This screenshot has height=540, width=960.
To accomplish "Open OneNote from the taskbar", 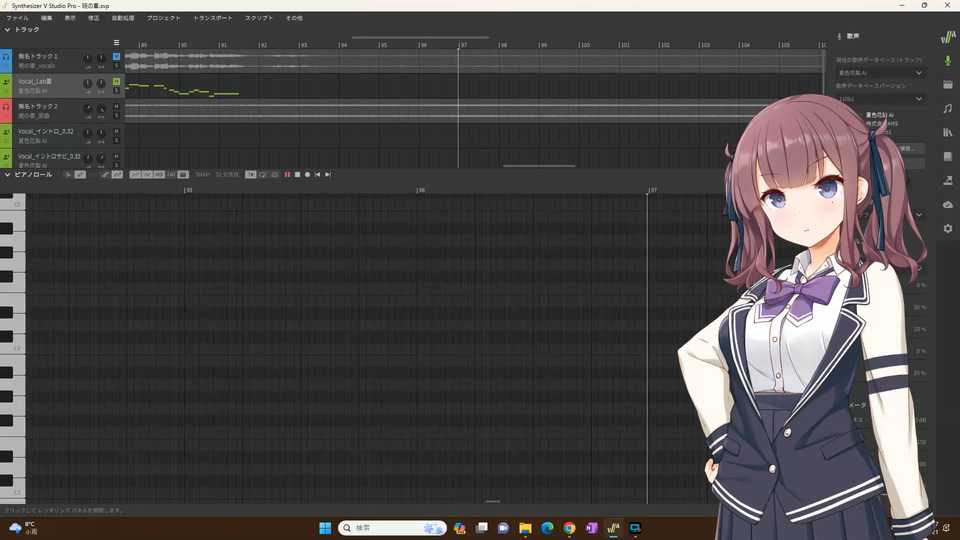I will (591, 528).
